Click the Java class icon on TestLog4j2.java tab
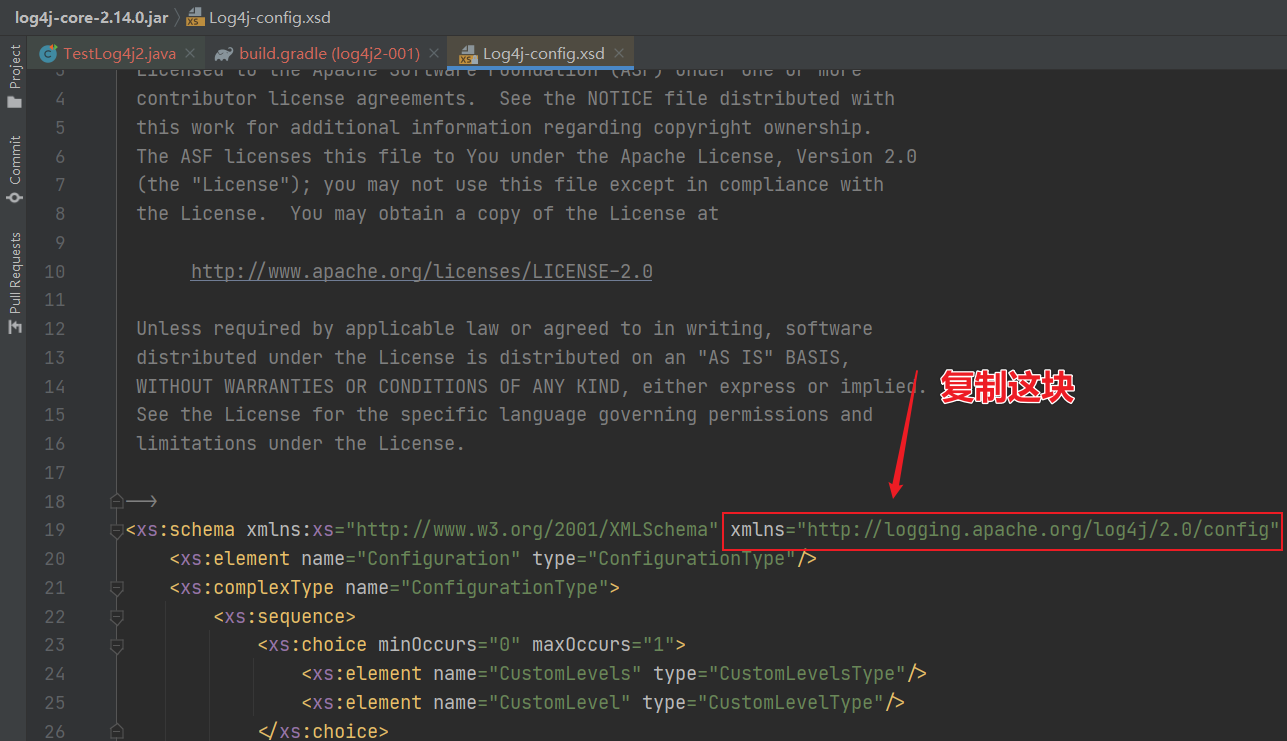 (48, 54)
